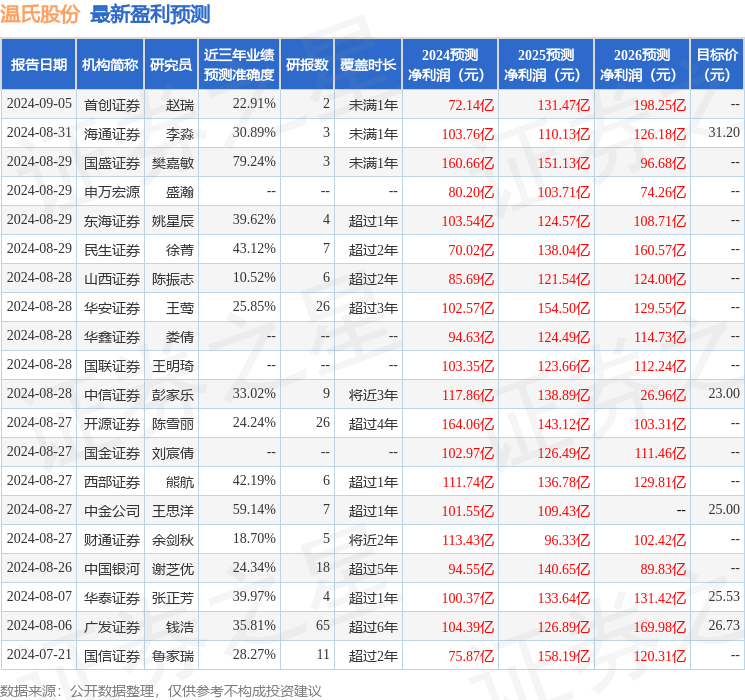Viewport: 745px width, 700px height.
Task: Select 开源证券 institution cell
Action: 112,424
